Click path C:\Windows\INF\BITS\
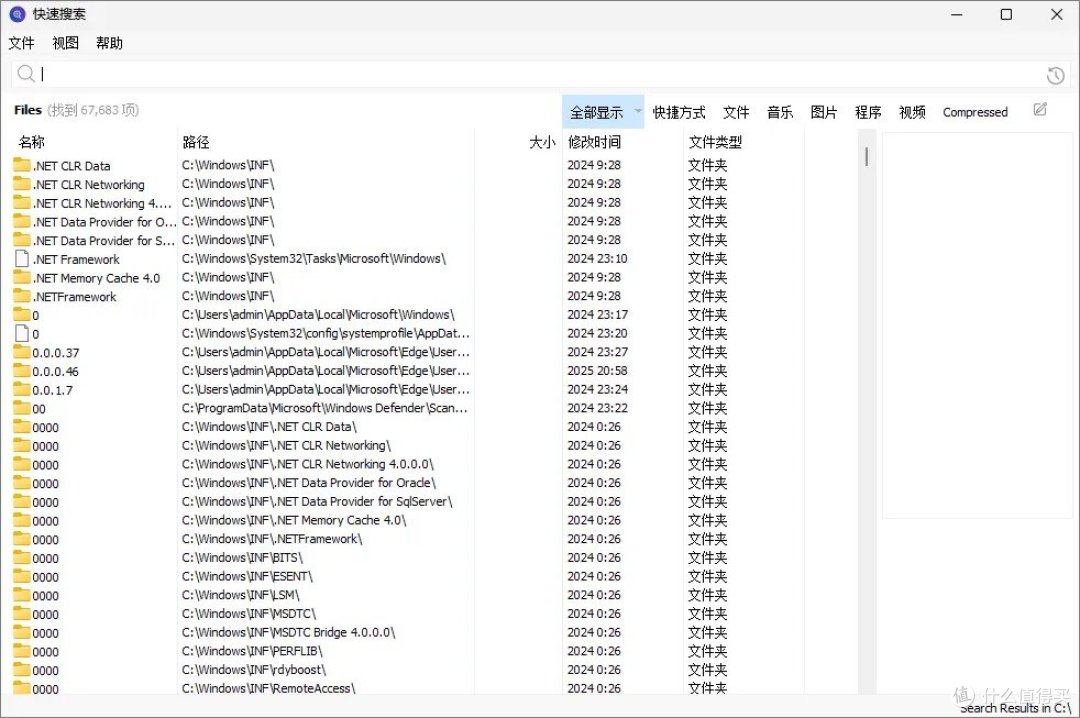Screen dimensions: 1080x718 click(242, 557)
